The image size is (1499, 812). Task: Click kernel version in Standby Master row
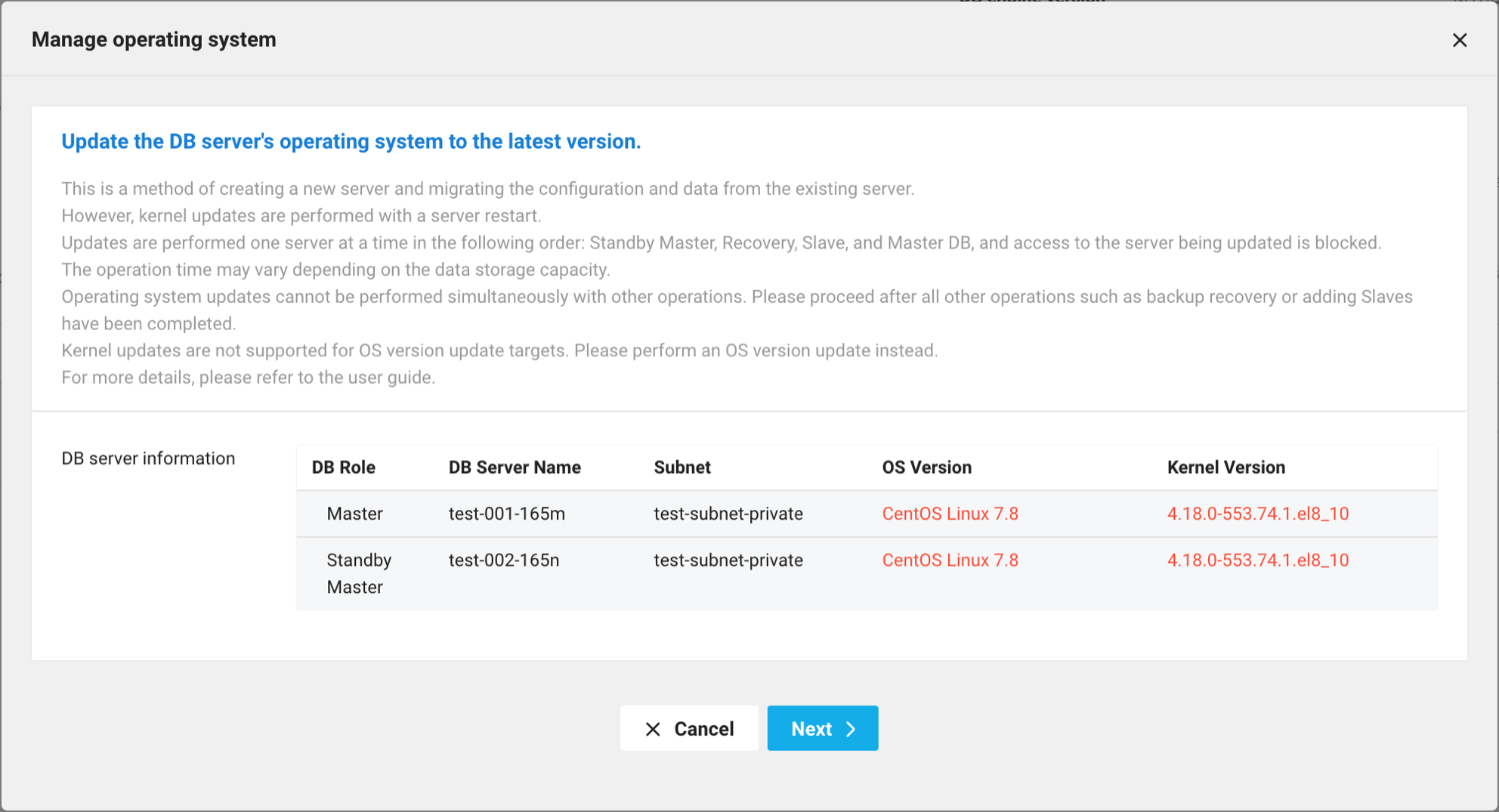pos(1258,560)
